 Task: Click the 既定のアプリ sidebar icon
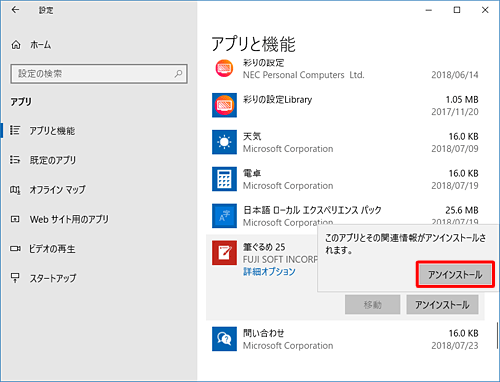pyautogui.click(x=15, y=160)
